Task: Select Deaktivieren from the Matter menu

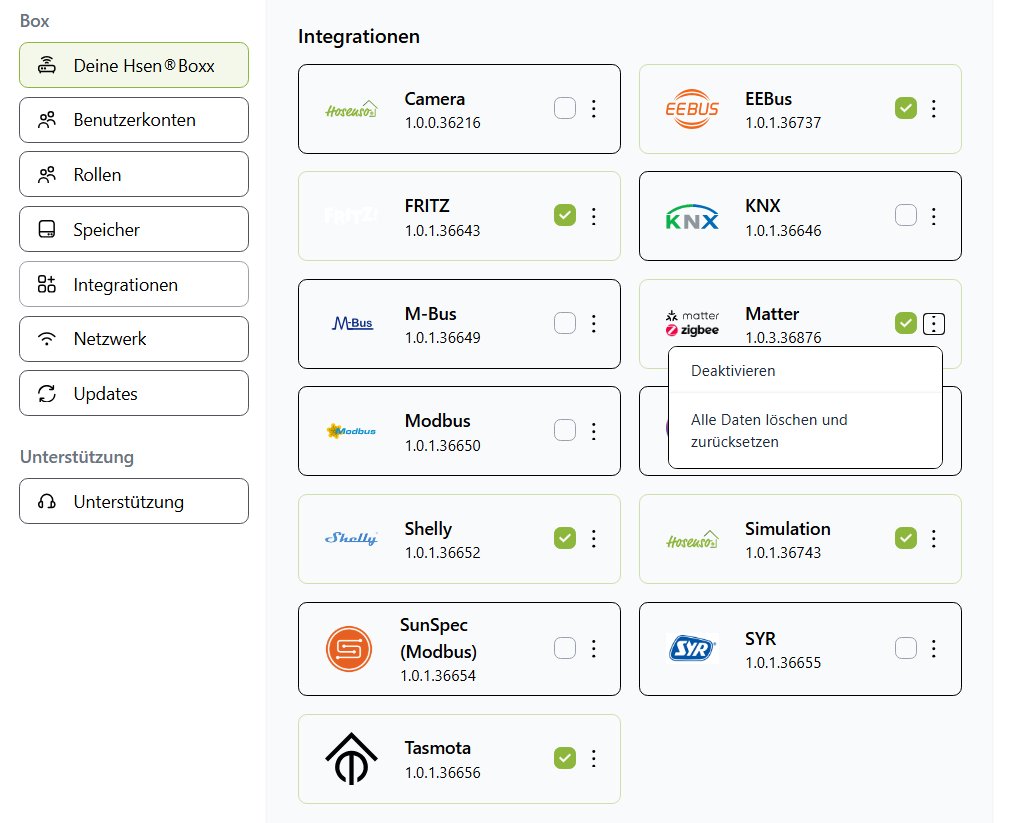Action: pos(733,371)
